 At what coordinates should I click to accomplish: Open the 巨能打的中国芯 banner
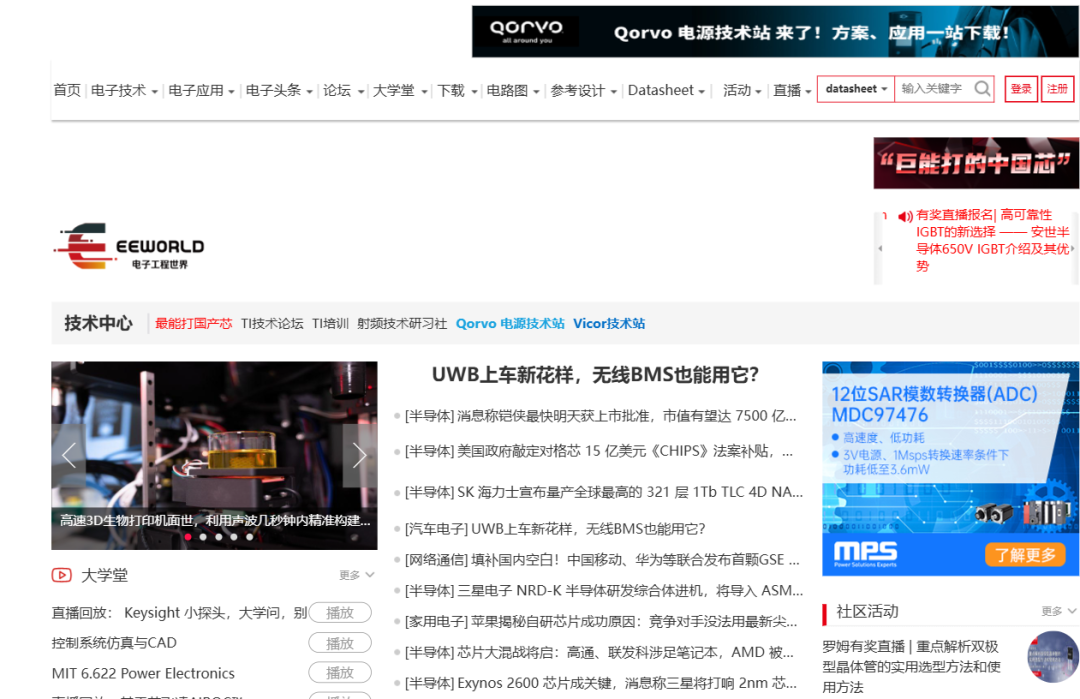tap(976, 163)
